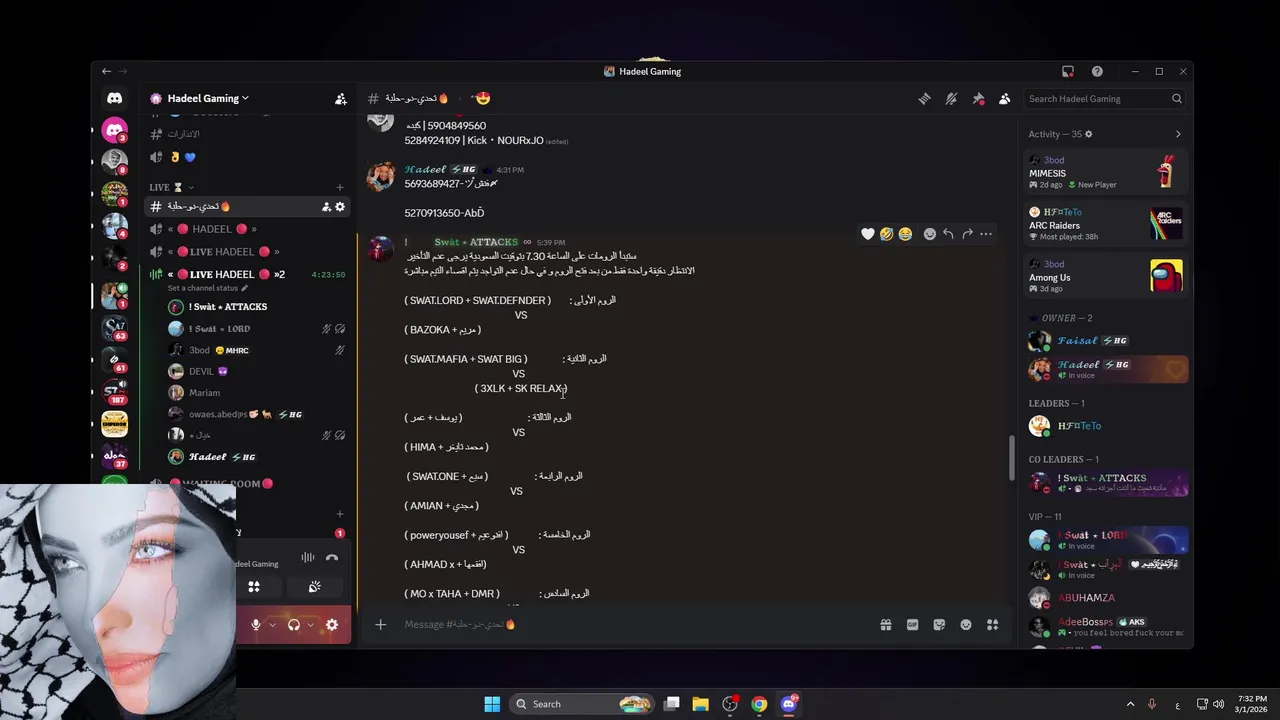The image size is (1280, 720).
Task: Open Google Chrome from the taskbar
Action: tap(759, 704)
